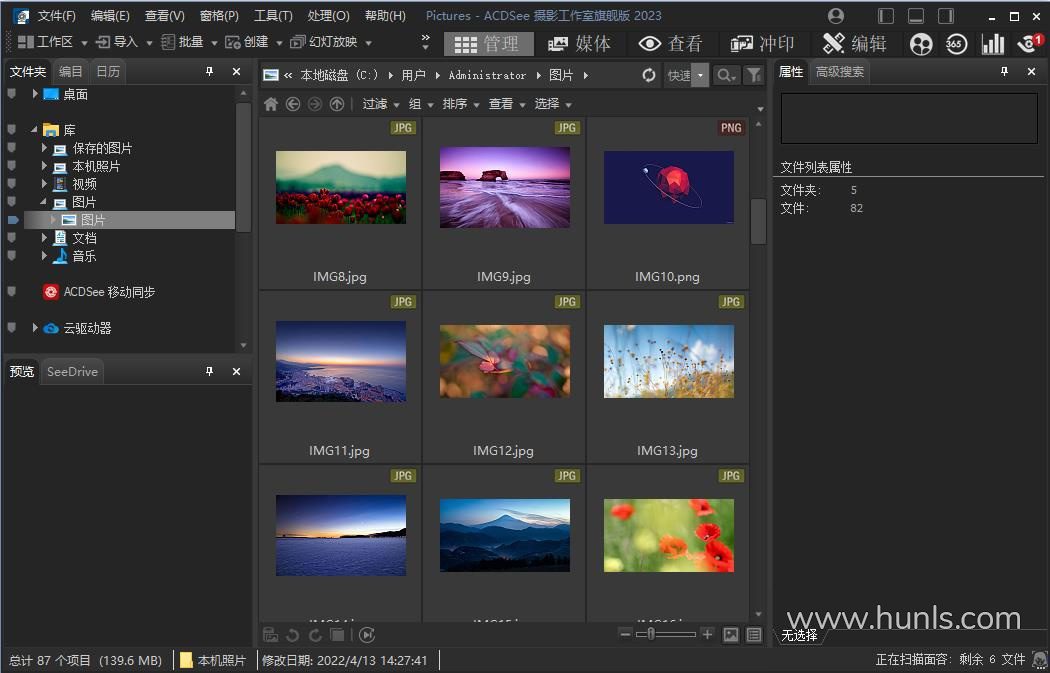The height and width of the screenshot is (673, 1050).
Task: Click the ACDSee app icon in title bar
Action: pyautogui.click(x=21, y=16)
